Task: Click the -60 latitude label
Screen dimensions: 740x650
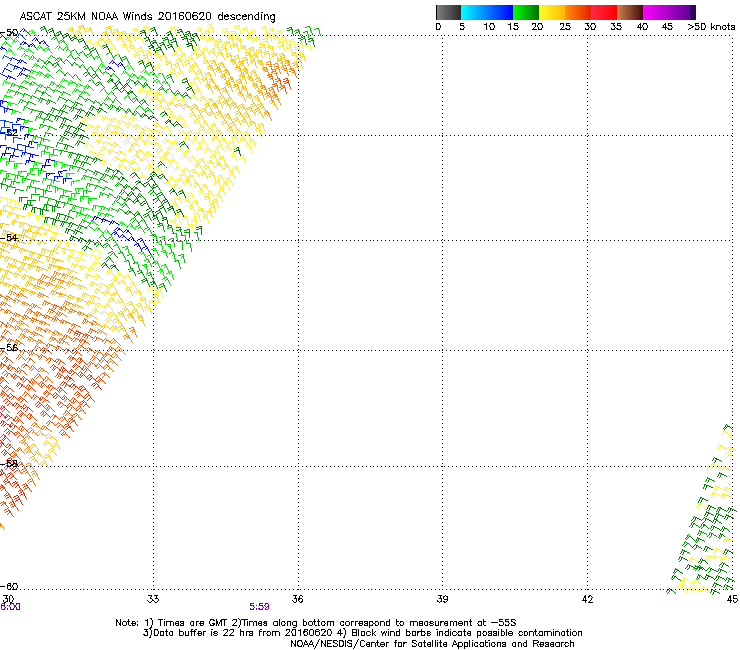Action: point(10,586)
